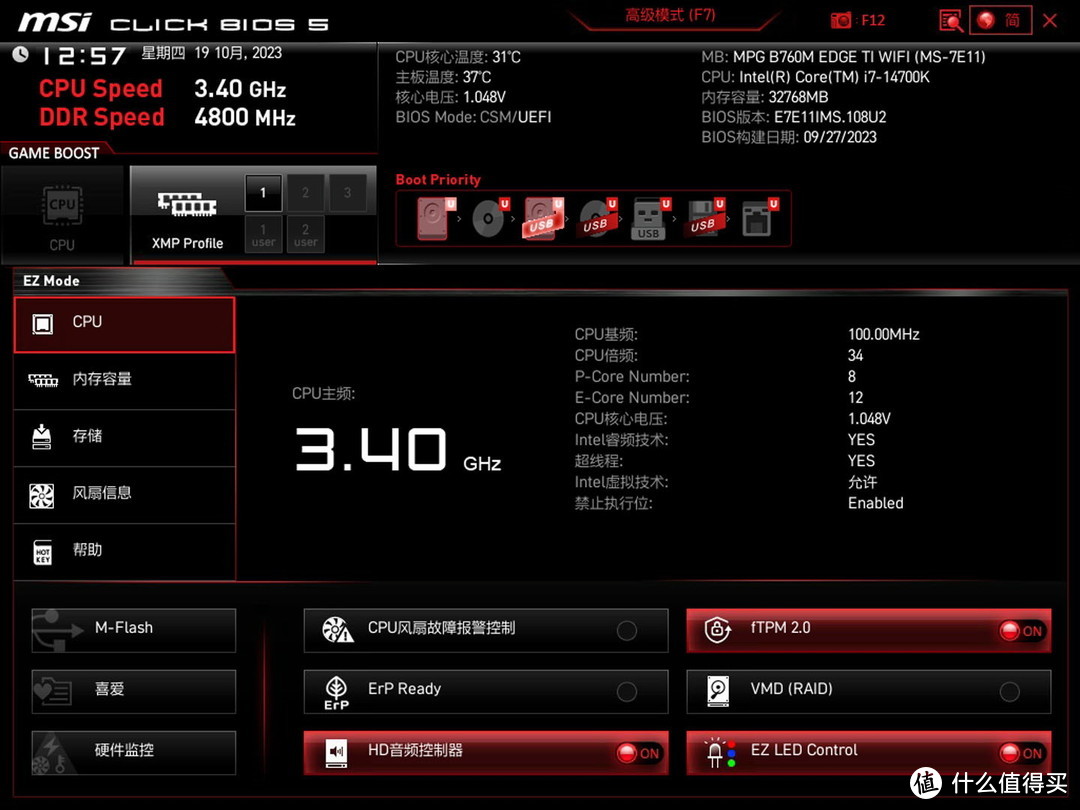The image size is (1080, 810).
Task: Turn off fTPM 2.0 switch
Action: (x=1021, y=631)
